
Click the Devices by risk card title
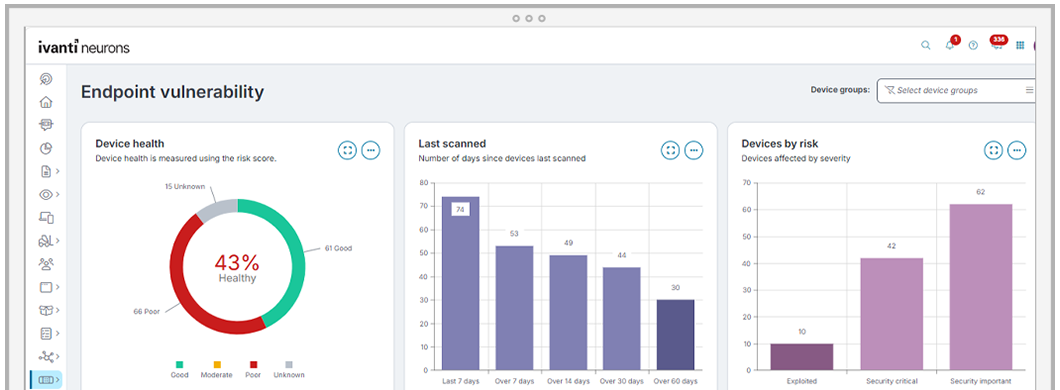[x=779, y=143]
